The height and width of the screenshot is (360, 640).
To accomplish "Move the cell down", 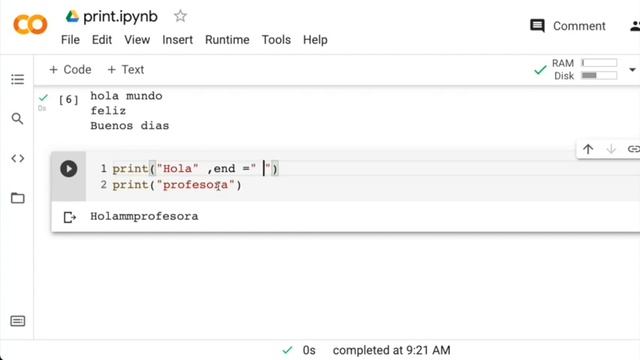I will tap(611, 149).
